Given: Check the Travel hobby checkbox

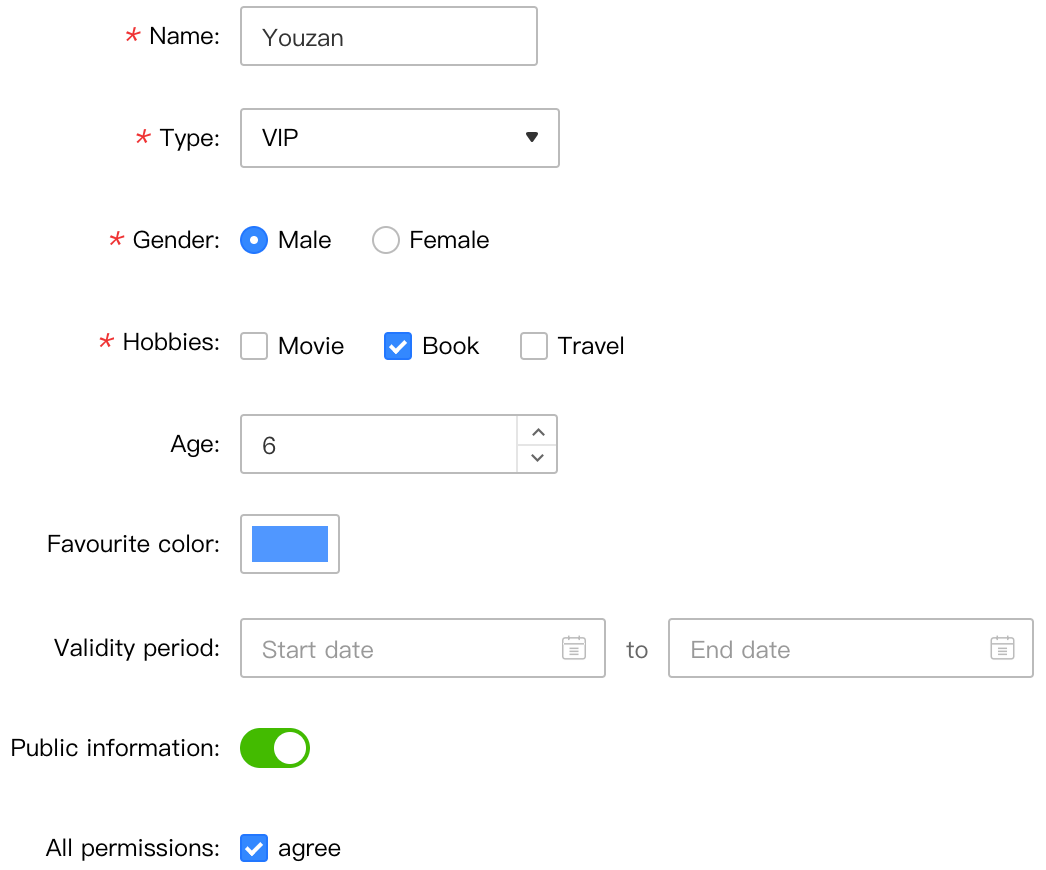Looking at the screenshot, I should (x=534, y=346).
